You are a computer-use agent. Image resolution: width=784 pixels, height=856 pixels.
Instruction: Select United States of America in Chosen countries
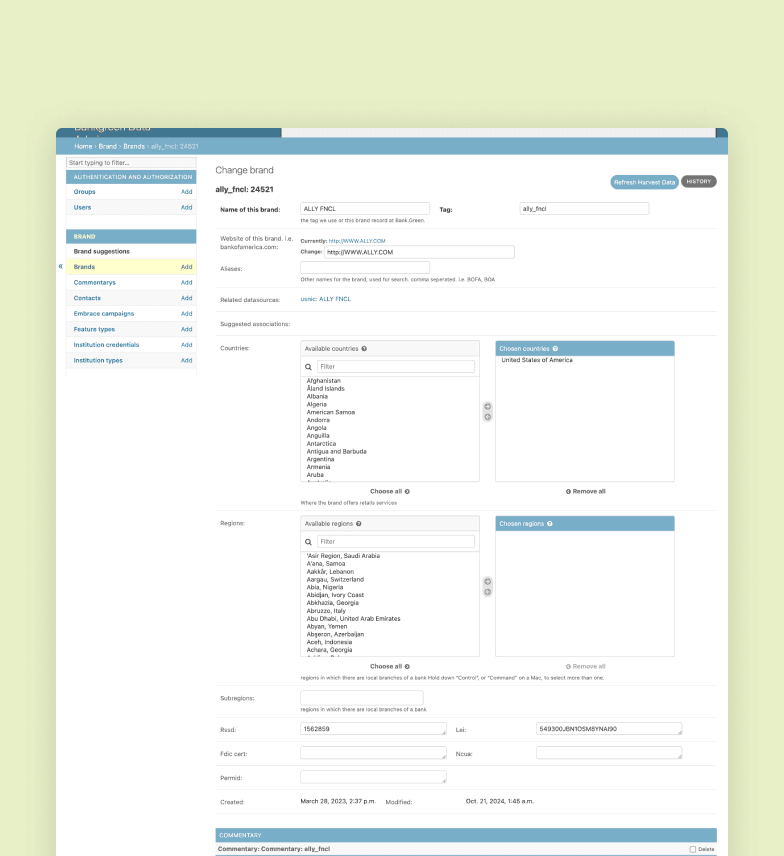[537, 360]
